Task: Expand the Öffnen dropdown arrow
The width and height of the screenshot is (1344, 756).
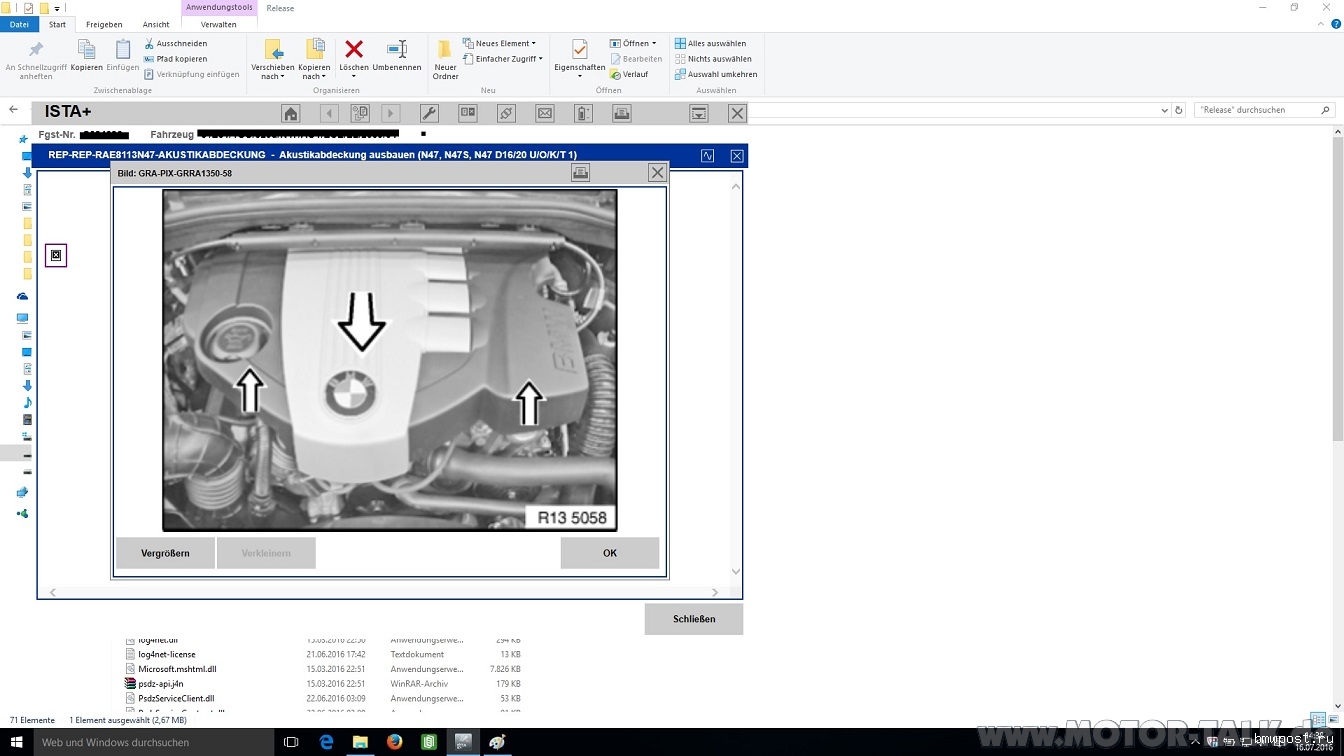Action: point(654,43)
